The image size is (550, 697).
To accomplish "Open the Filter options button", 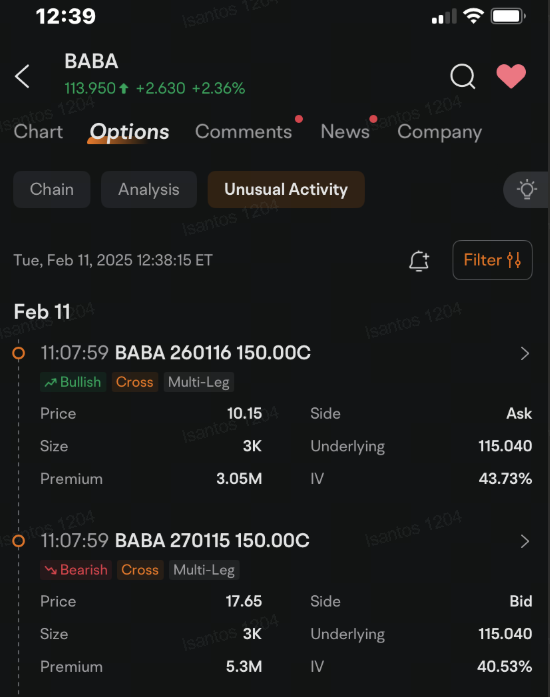I will click(x=492, y=260).
